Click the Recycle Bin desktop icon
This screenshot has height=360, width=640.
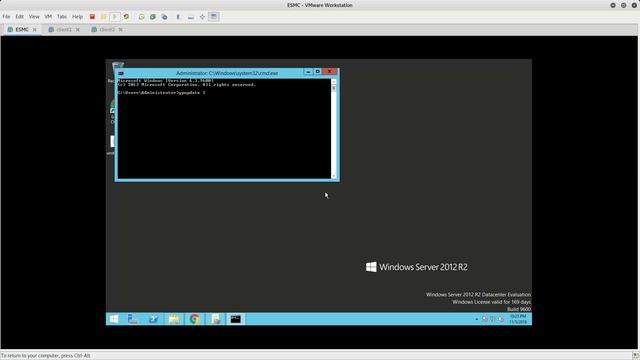(118, 65)
